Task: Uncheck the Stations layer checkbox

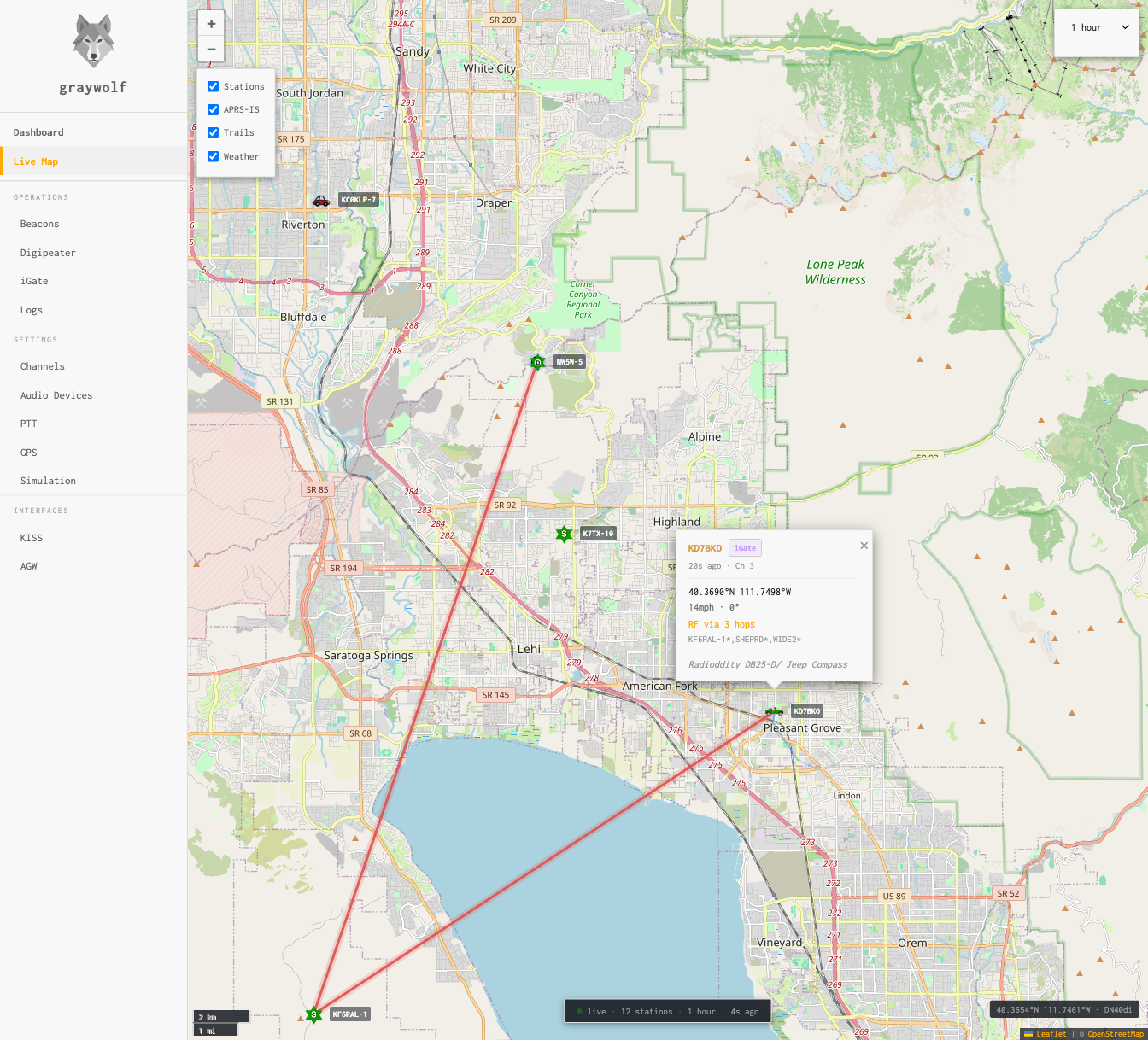Action: [213, 85]
